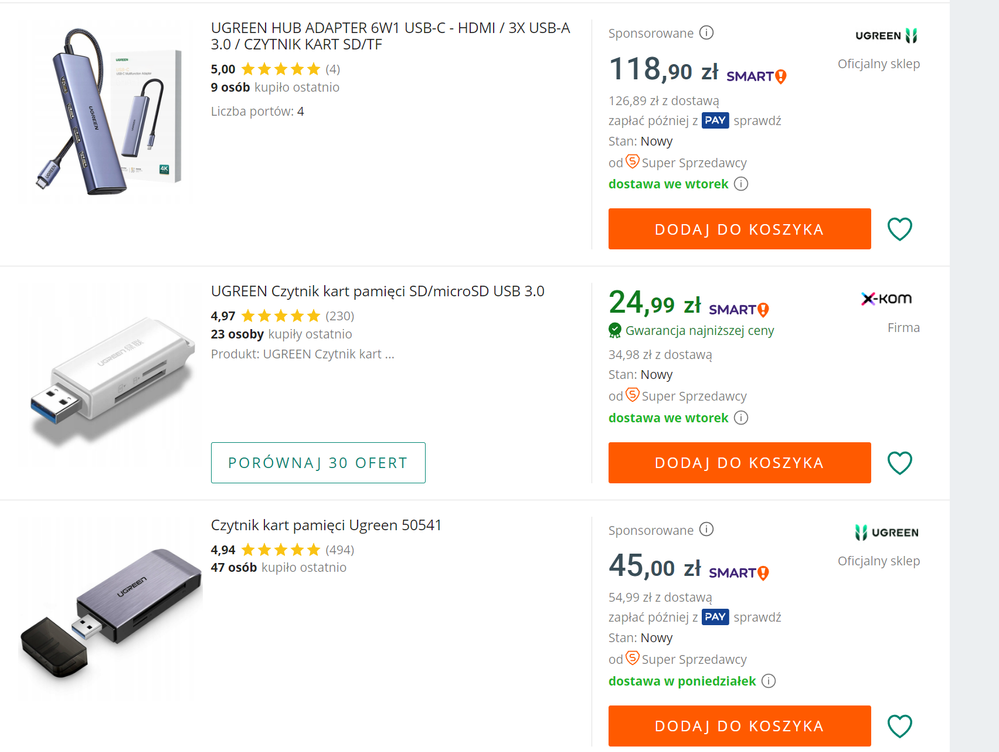Click the X-KOM seller logo
The width and height of the screenshot is (999, 752).
pos(886,298)
